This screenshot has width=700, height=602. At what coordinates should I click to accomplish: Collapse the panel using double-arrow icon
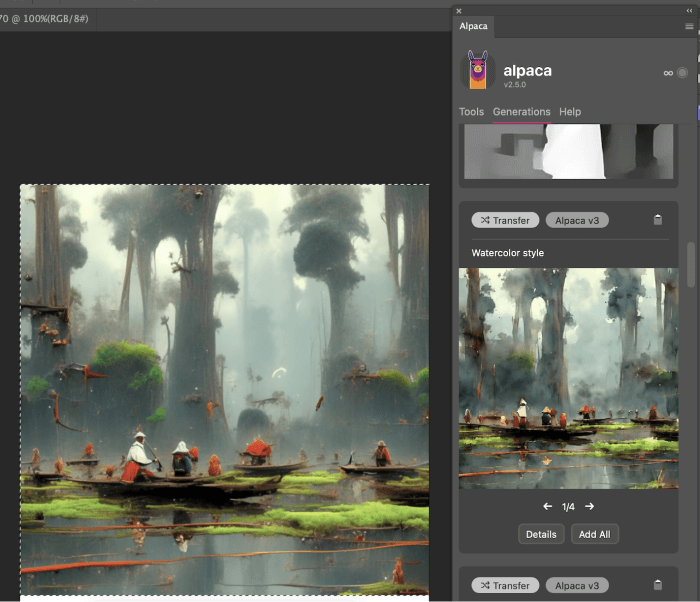[689, 10]
